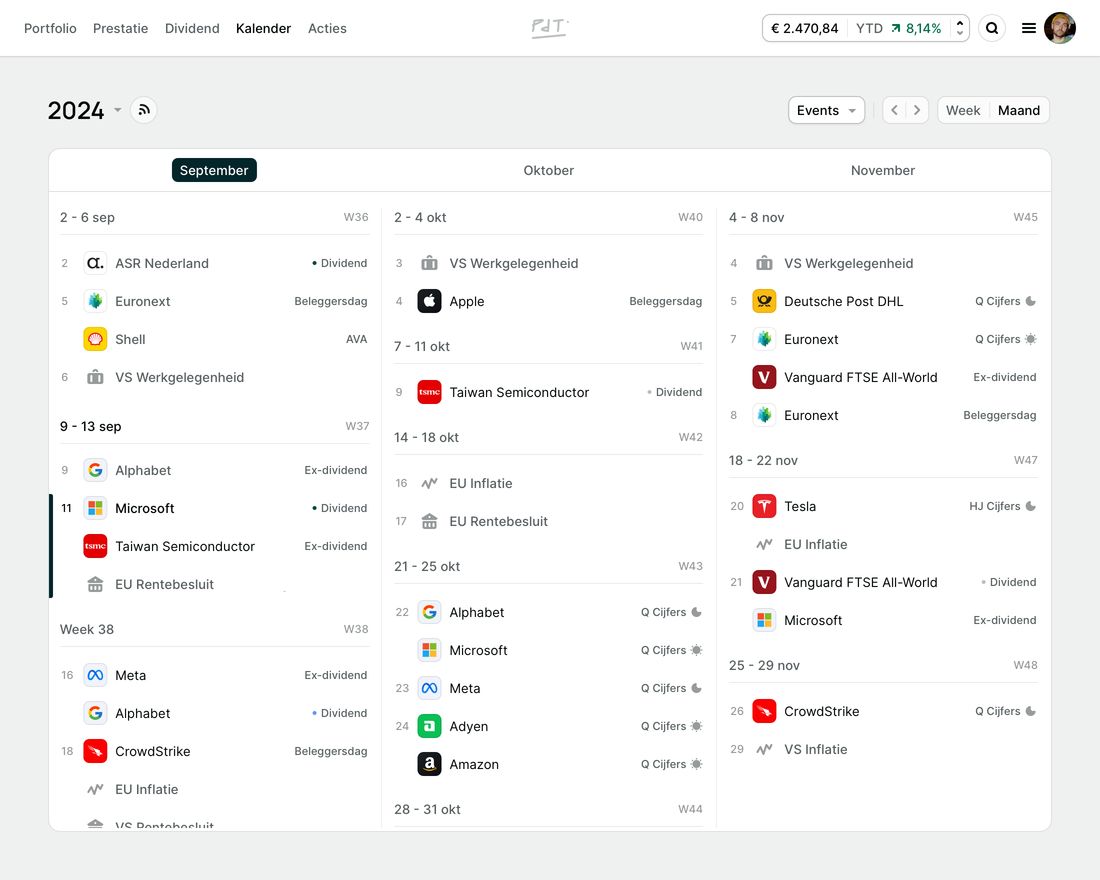
Task: Click the PdT logo in header
Action: click(549, 28)
